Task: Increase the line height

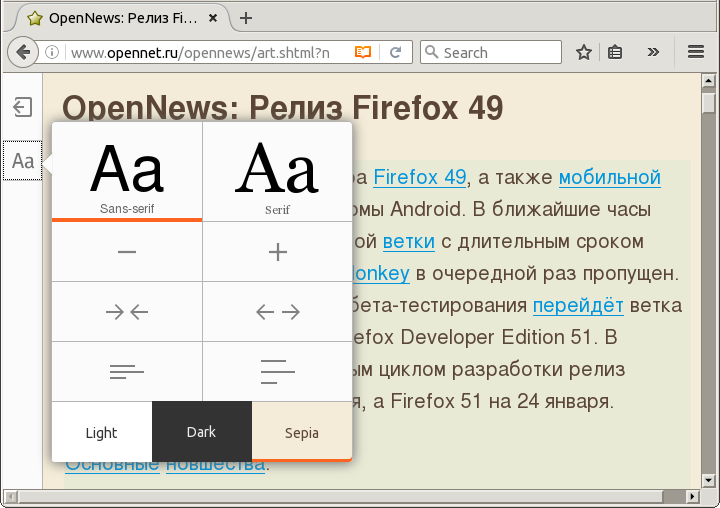Action: coord(277,372)
